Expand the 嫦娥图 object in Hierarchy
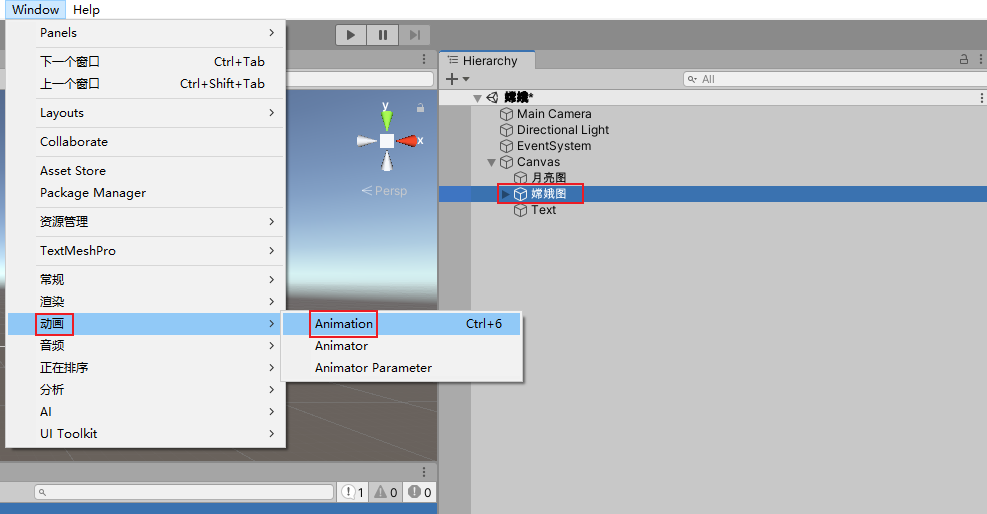Screen dimensions: 987x514 [x=505, y=194]
